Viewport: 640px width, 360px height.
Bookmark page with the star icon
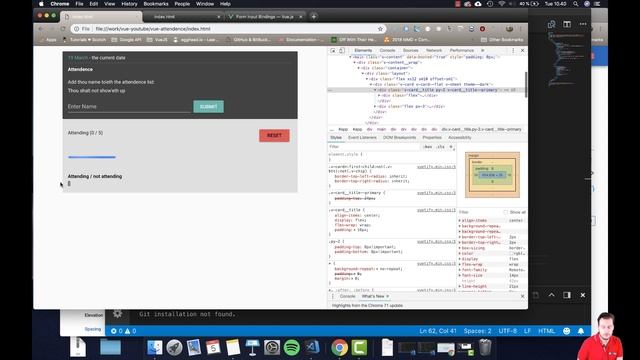380,29
